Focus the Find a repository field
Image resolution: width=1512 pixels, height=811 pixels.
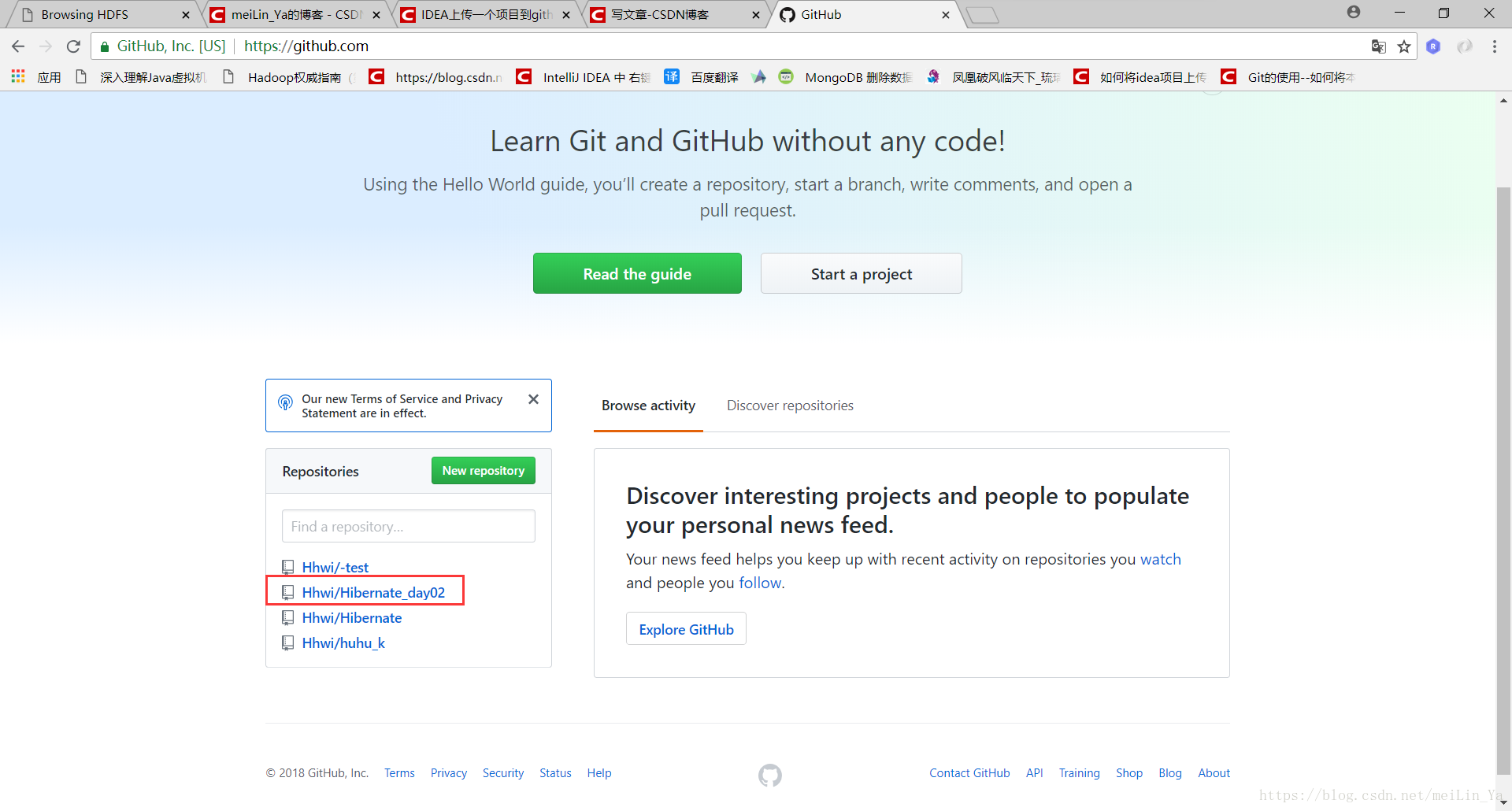[x=409, y=526]
